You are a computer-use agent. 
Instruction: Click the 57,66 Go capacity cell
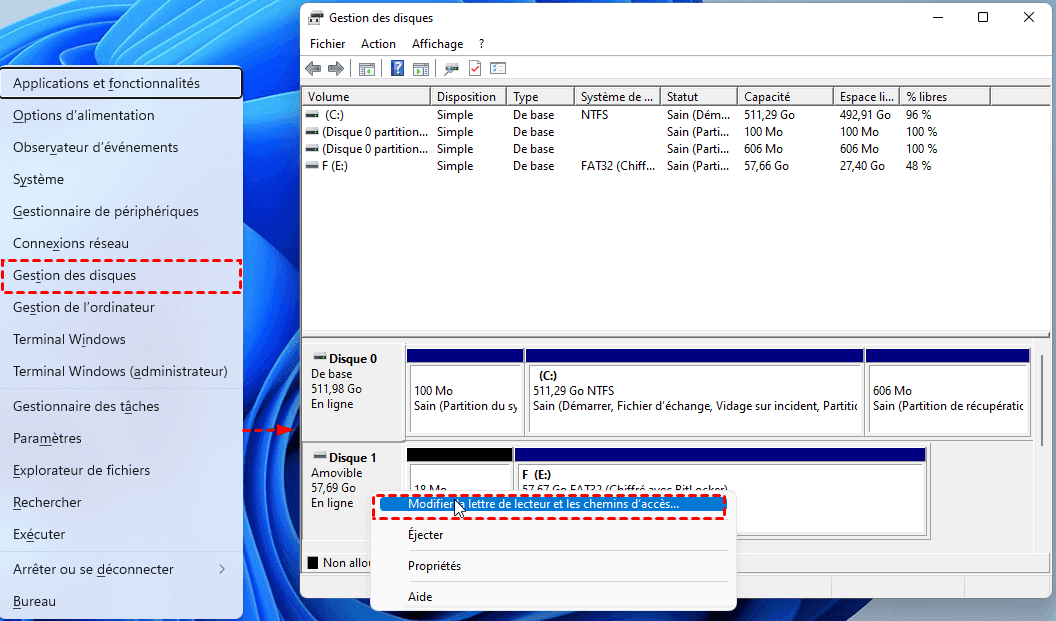[x=766, y=166]
